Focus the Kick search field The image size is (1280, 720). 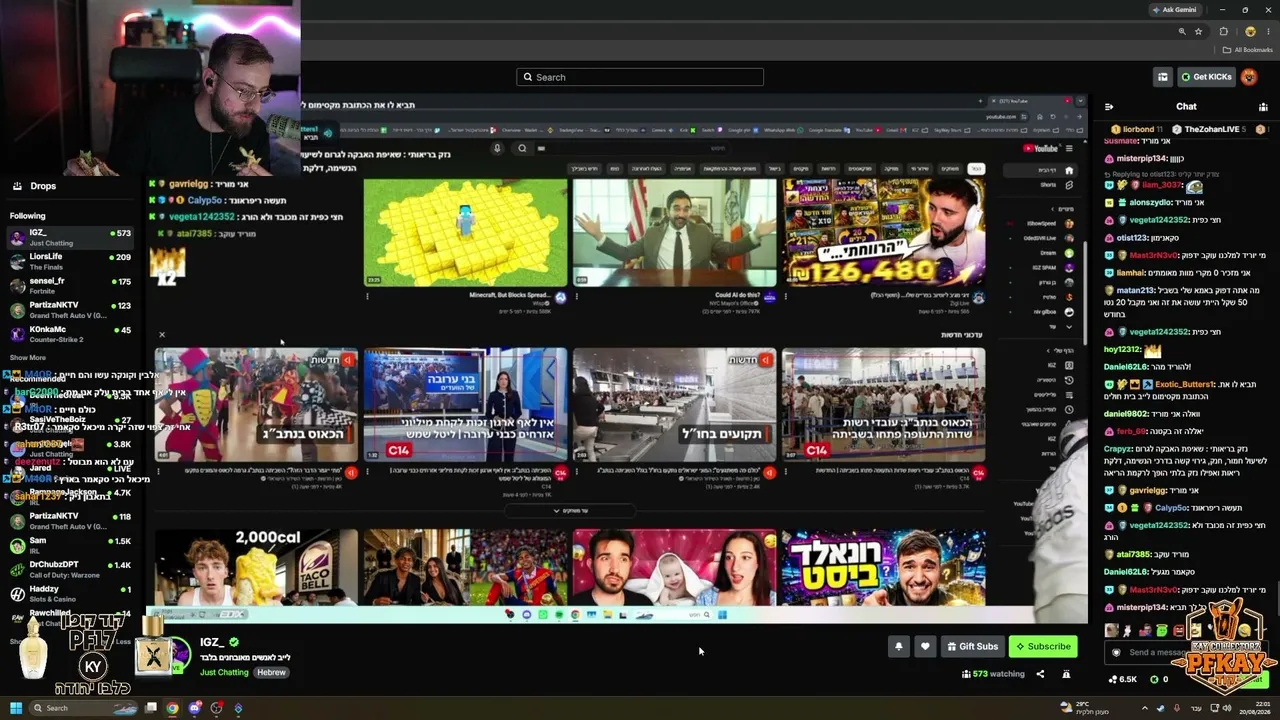pyautogui.click(x=640, y=77)
